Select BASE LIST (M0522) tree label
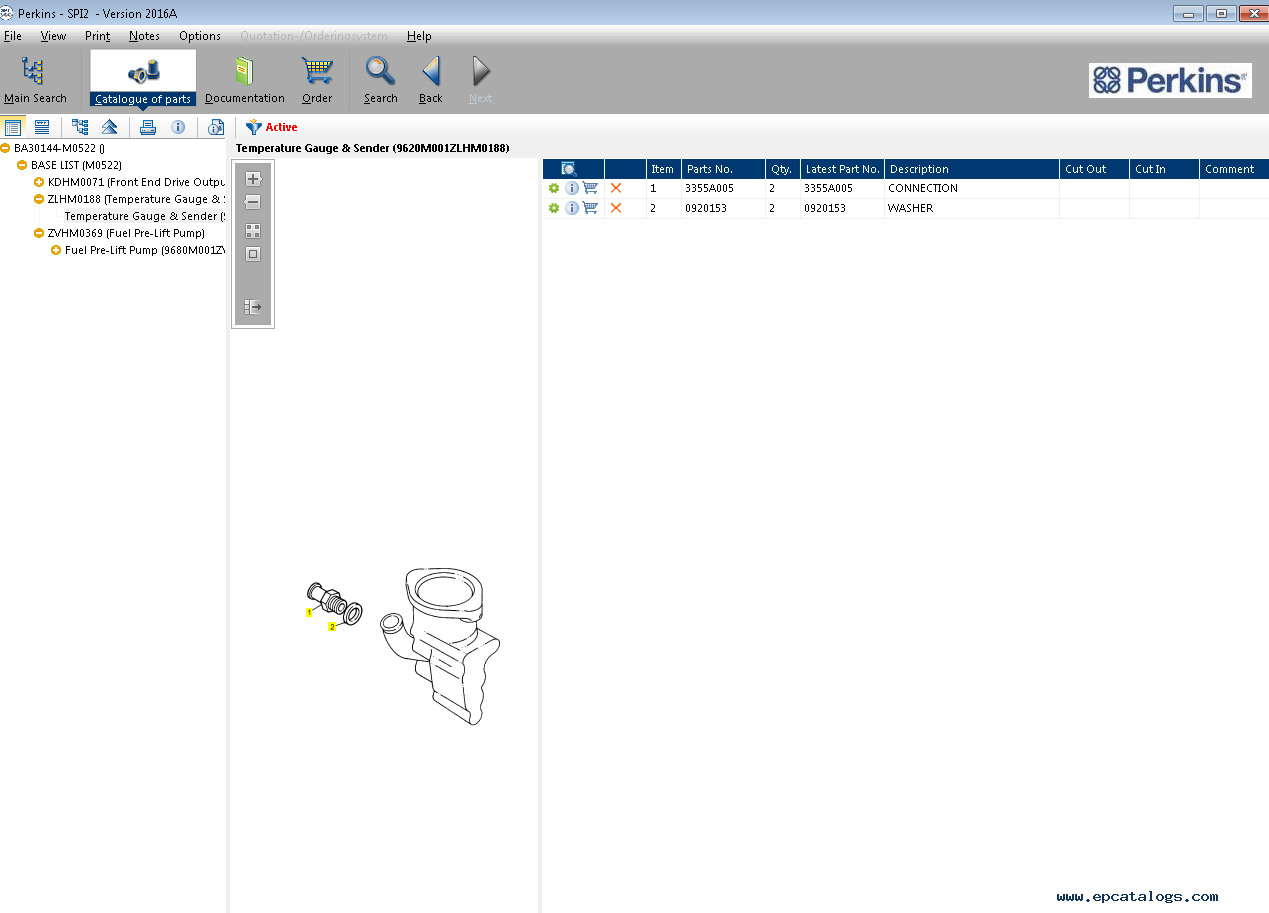This screenshot has width=1269, height=913. pos(76,165)
